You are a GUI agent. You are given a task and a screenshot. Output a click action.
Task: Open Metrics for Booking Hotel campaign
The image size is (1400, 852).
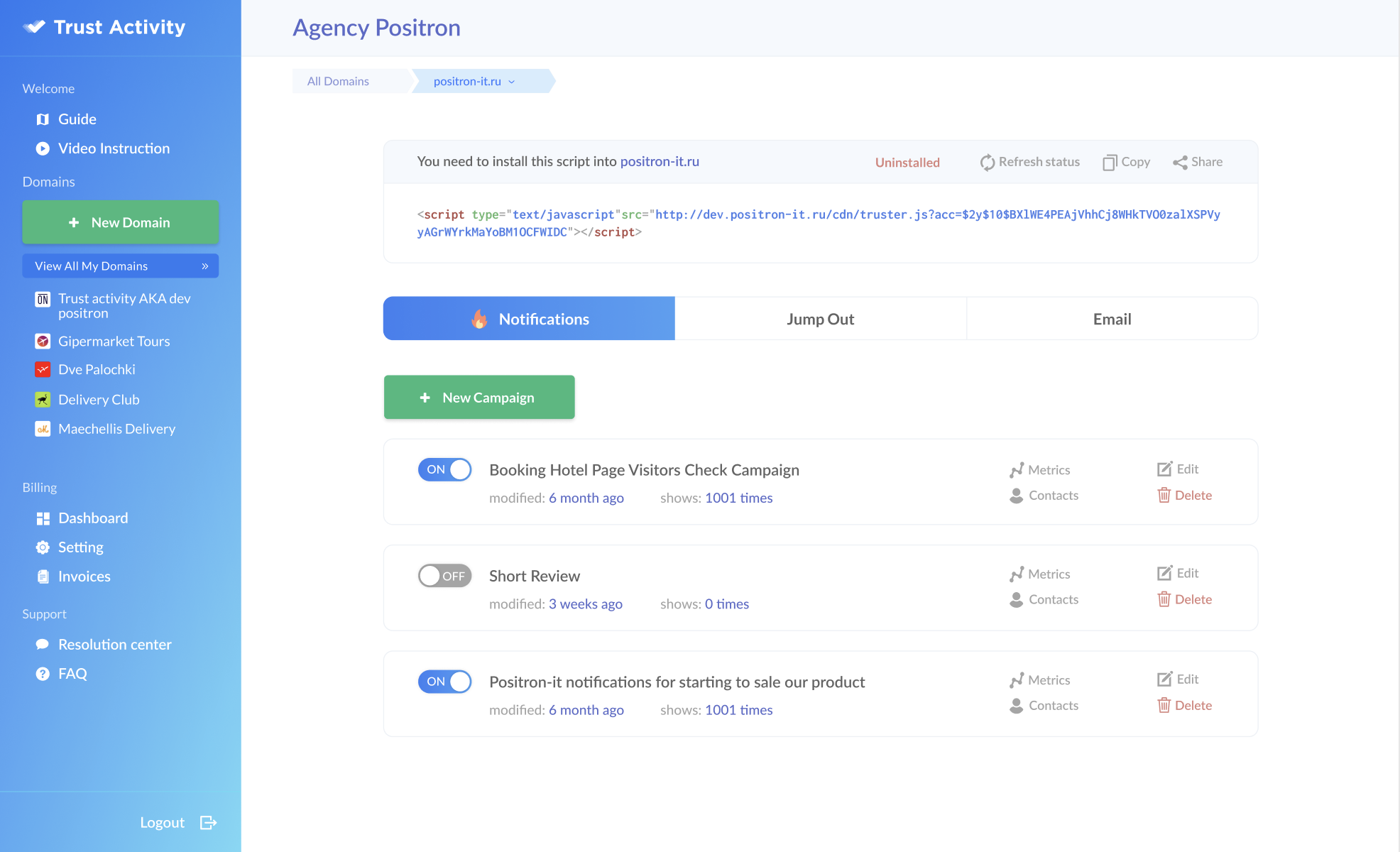coord(1040,470)
